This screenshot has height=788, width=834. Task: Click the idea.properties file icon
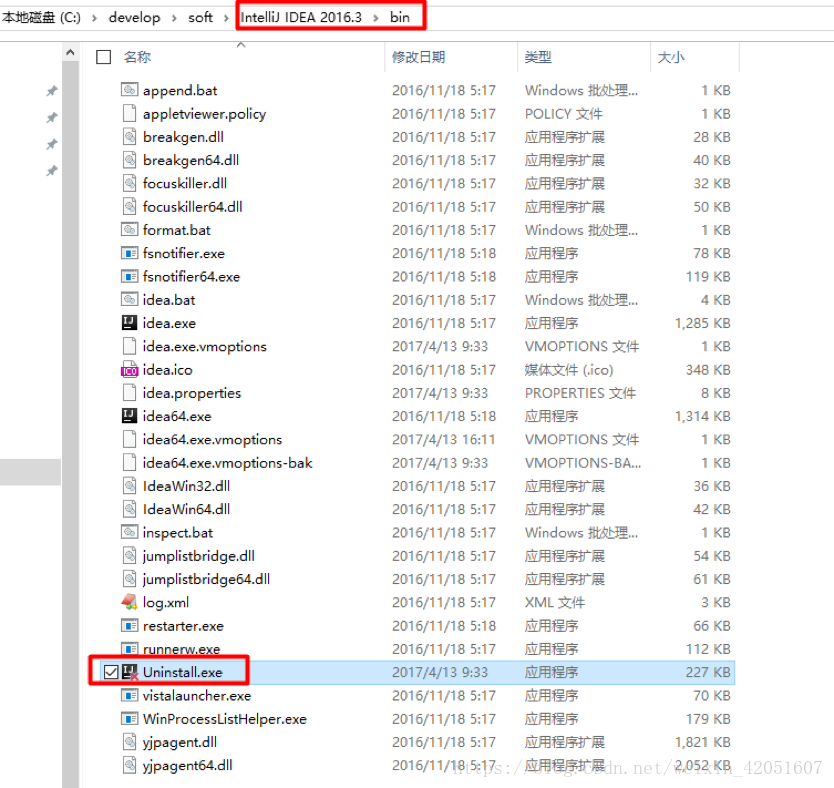129,392
